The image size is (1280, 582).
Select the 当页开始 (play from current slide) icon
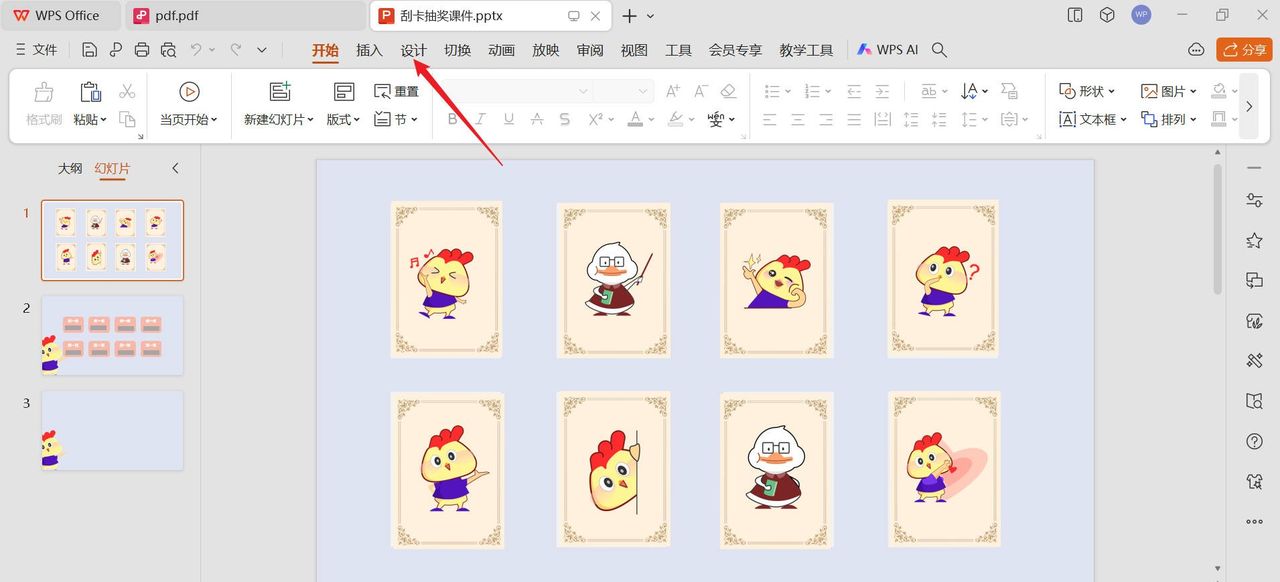[x=189, y=91]
